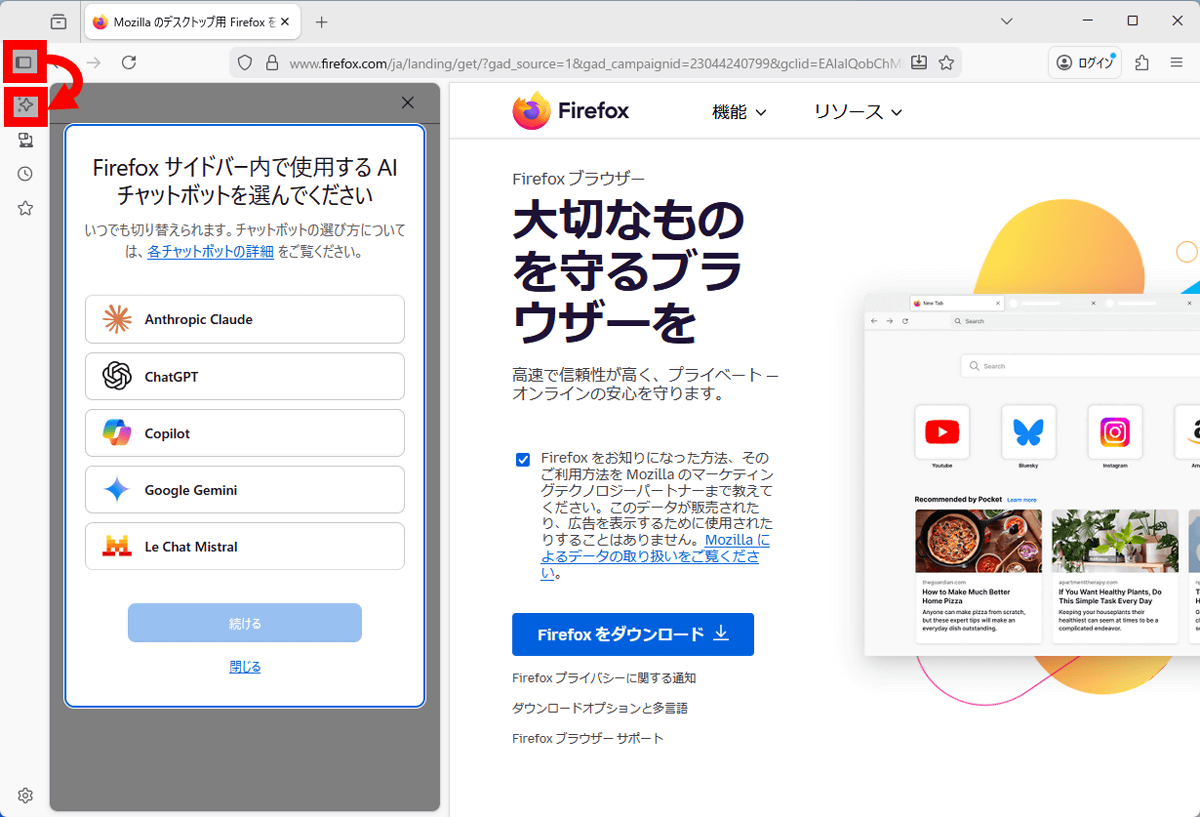
Task: Open the list all tabs dropdown
Action: tap(1006, 21)
